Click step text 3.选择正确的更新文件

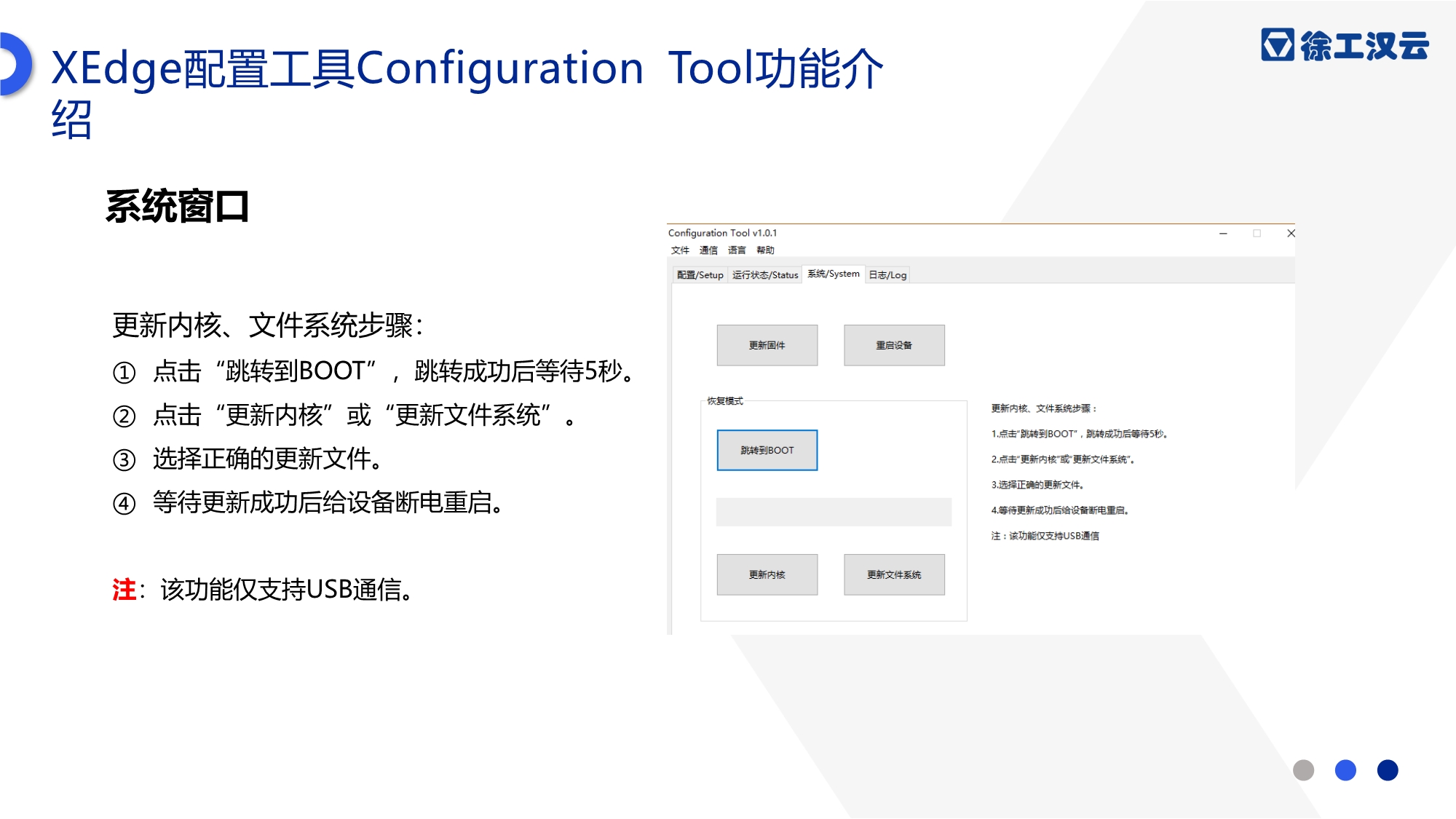pos(1037,485)
